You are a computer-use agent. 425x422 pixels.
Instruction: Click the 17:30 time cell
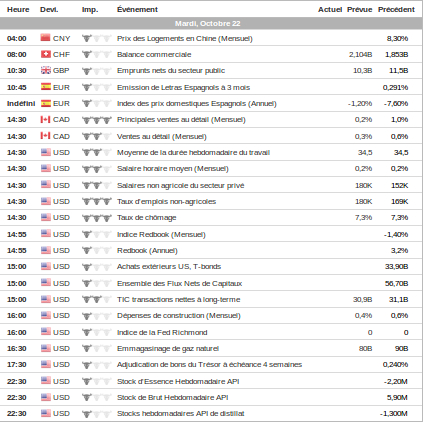[x=17, y=365]
